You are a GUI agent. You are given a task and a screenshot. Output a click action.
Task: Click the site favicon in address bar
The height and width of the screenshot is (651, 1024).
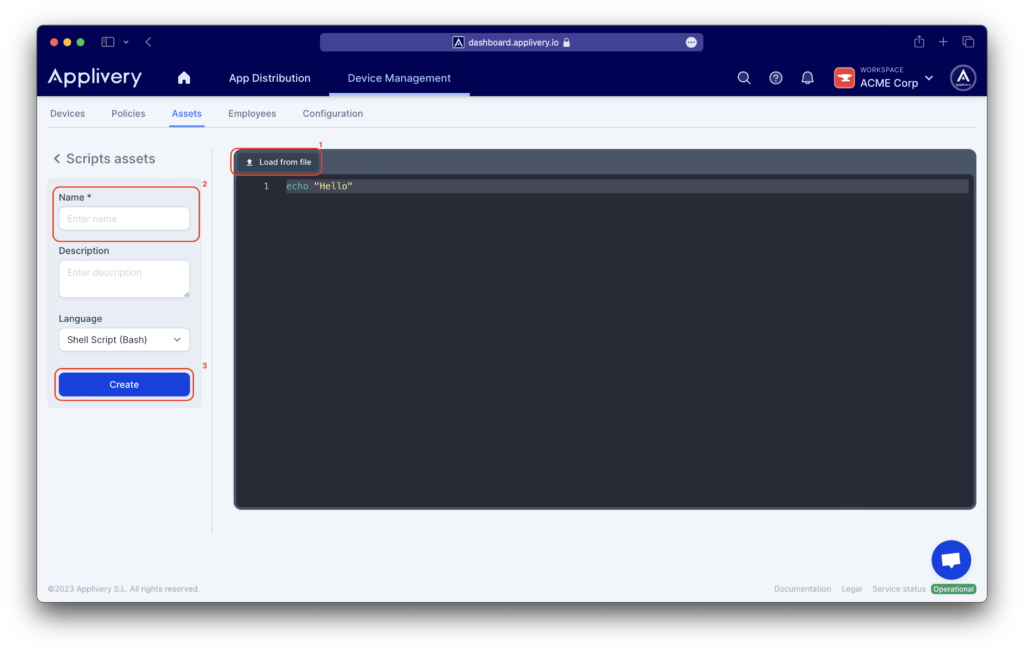point(458,42)
